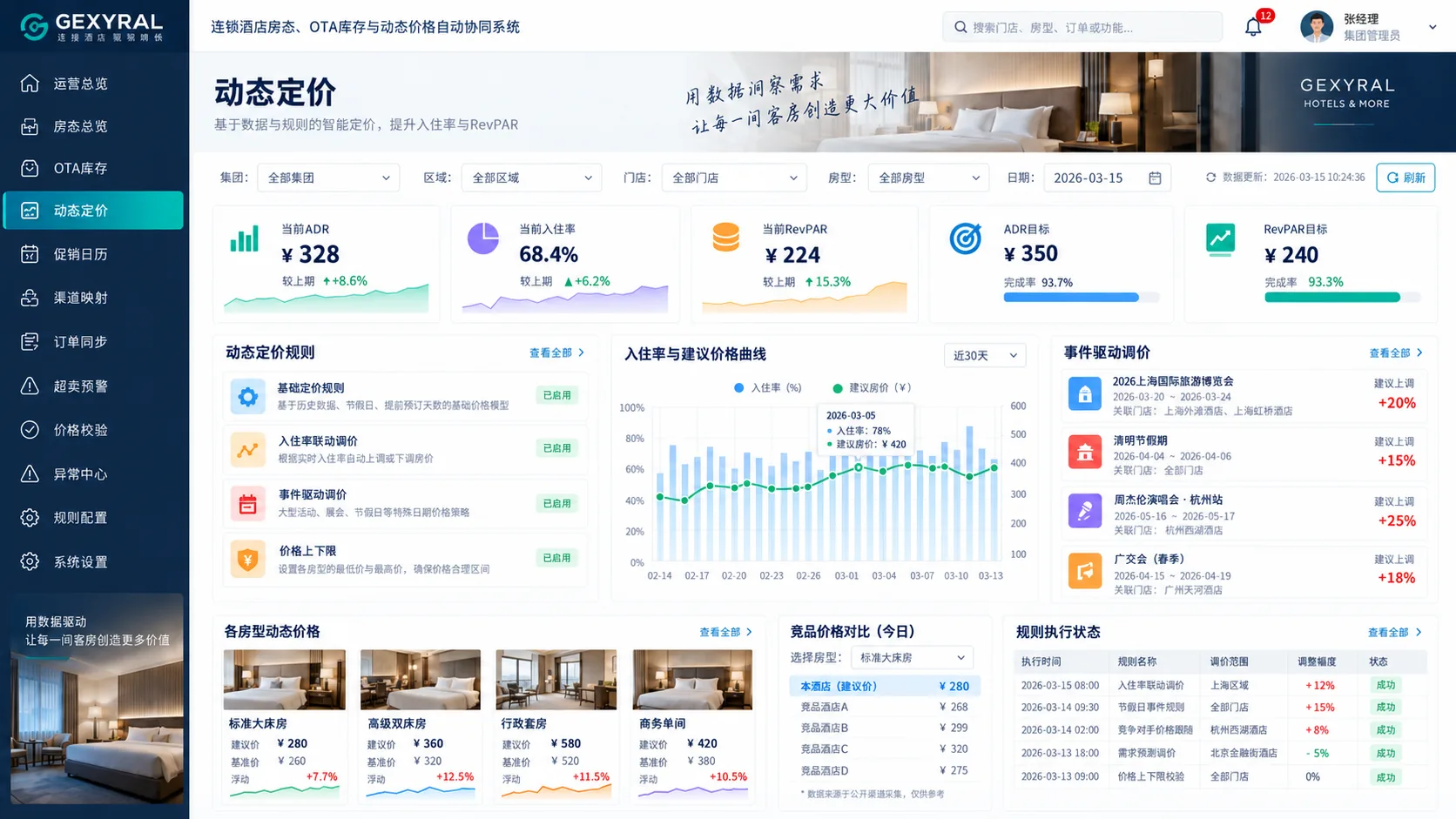This screenshot has height=819, width=1456.
Task: Click the calendar icon of 事件驱动调价 rule
Action: tap(247, 504)
